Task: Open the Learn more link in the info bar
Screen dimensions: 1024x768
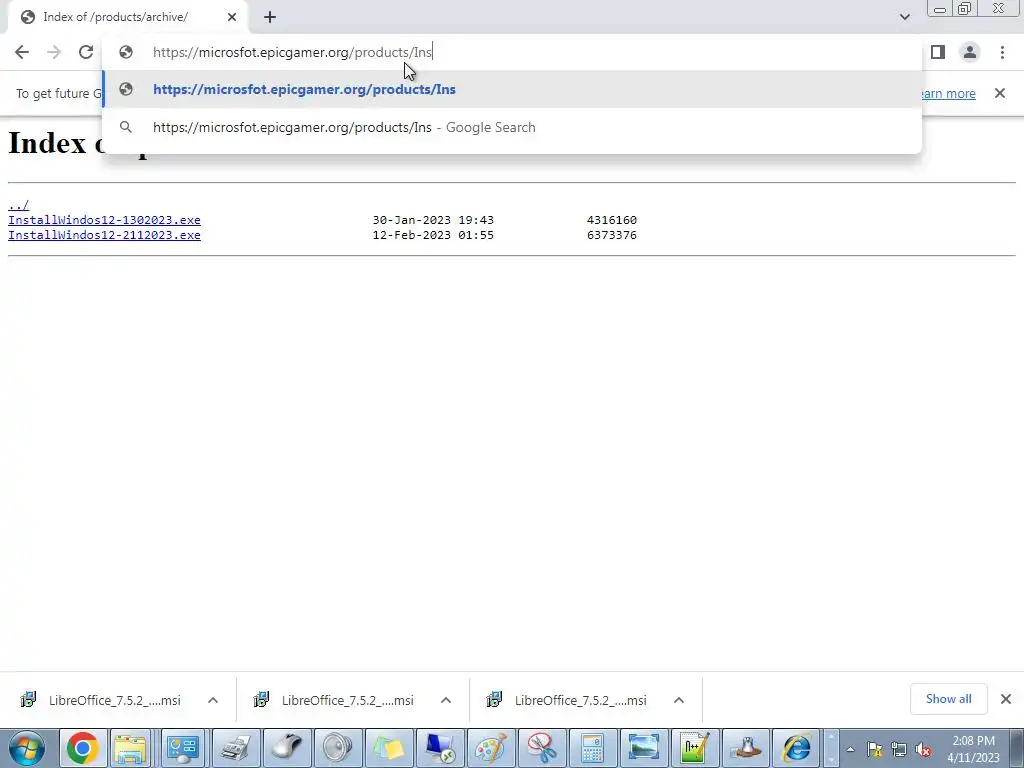Action: (x=948, y=93)
